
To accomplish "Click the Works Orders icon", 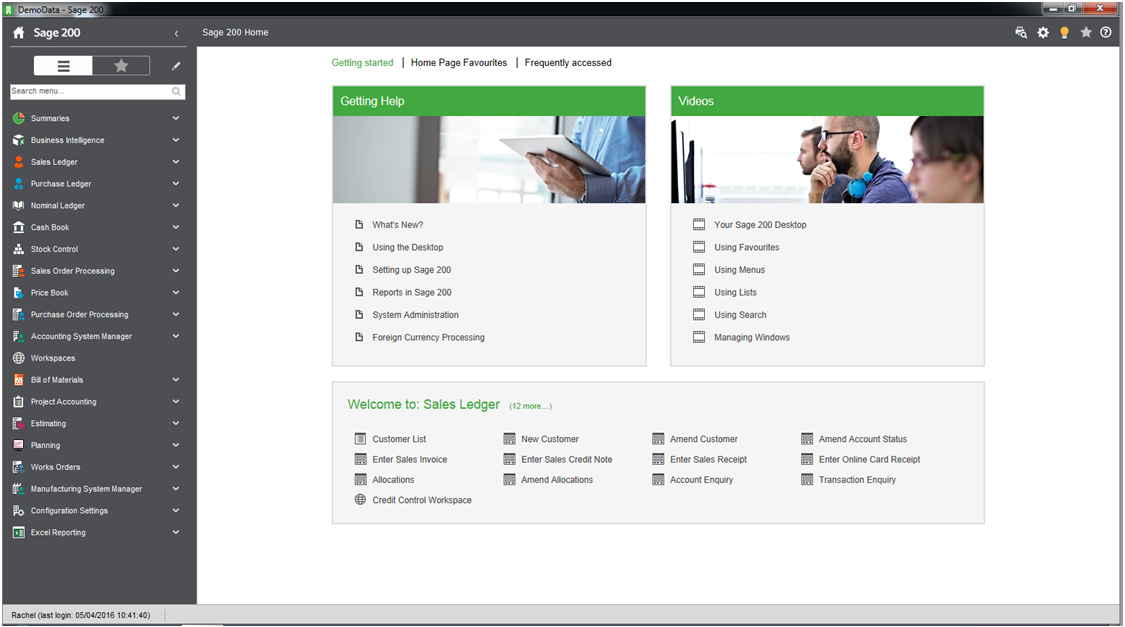I will [19, 467].
